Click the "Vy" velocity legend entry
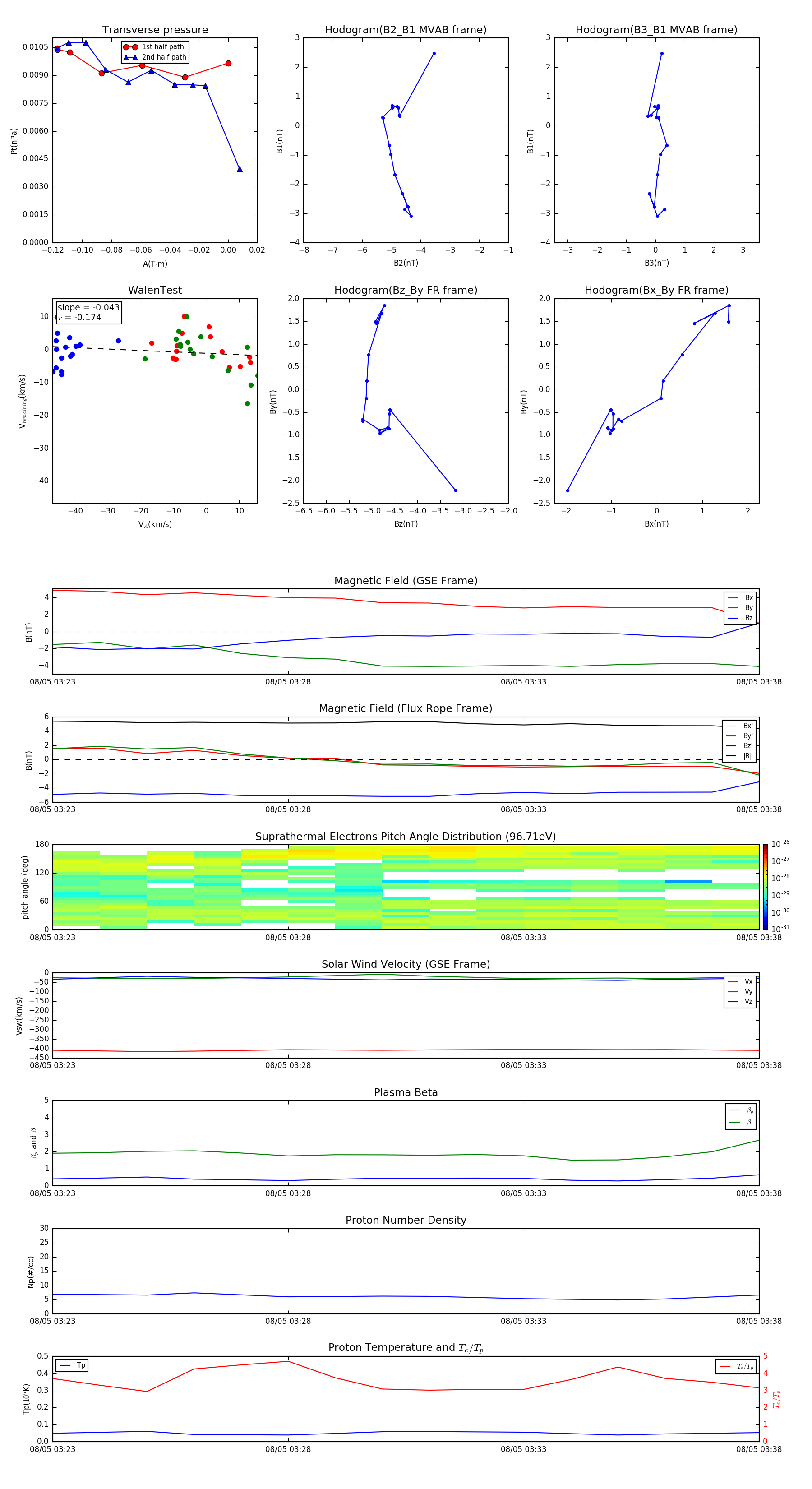 coord(740,991)
